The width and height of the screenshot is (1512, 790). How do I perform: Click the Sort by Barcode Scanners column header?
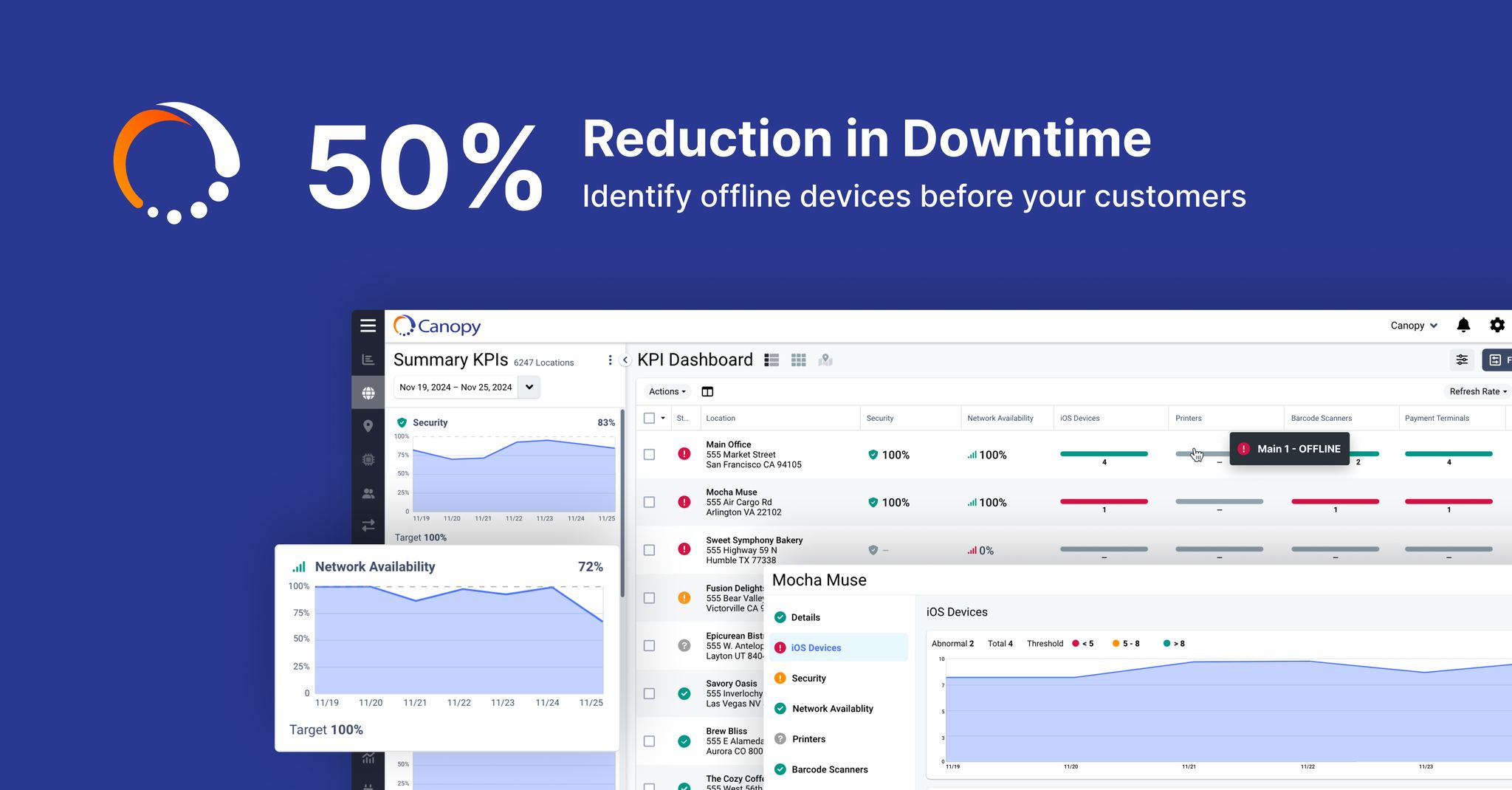[1322, 418]
